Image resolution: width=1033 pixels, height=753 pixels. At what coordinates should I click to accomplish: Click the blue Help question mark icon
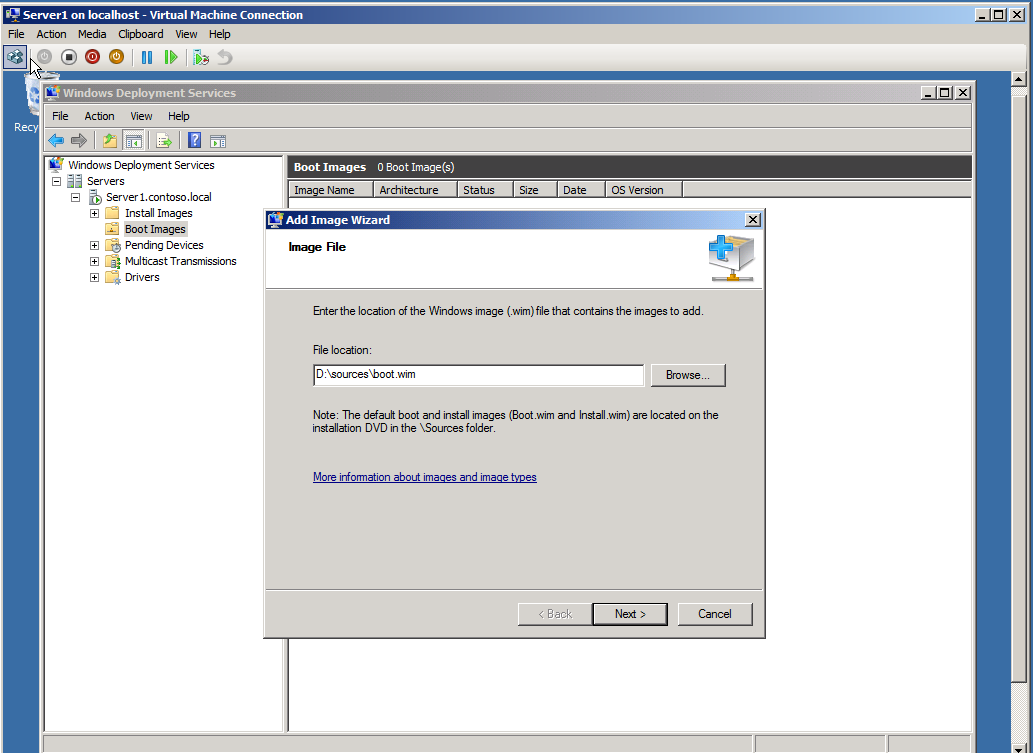194,140
